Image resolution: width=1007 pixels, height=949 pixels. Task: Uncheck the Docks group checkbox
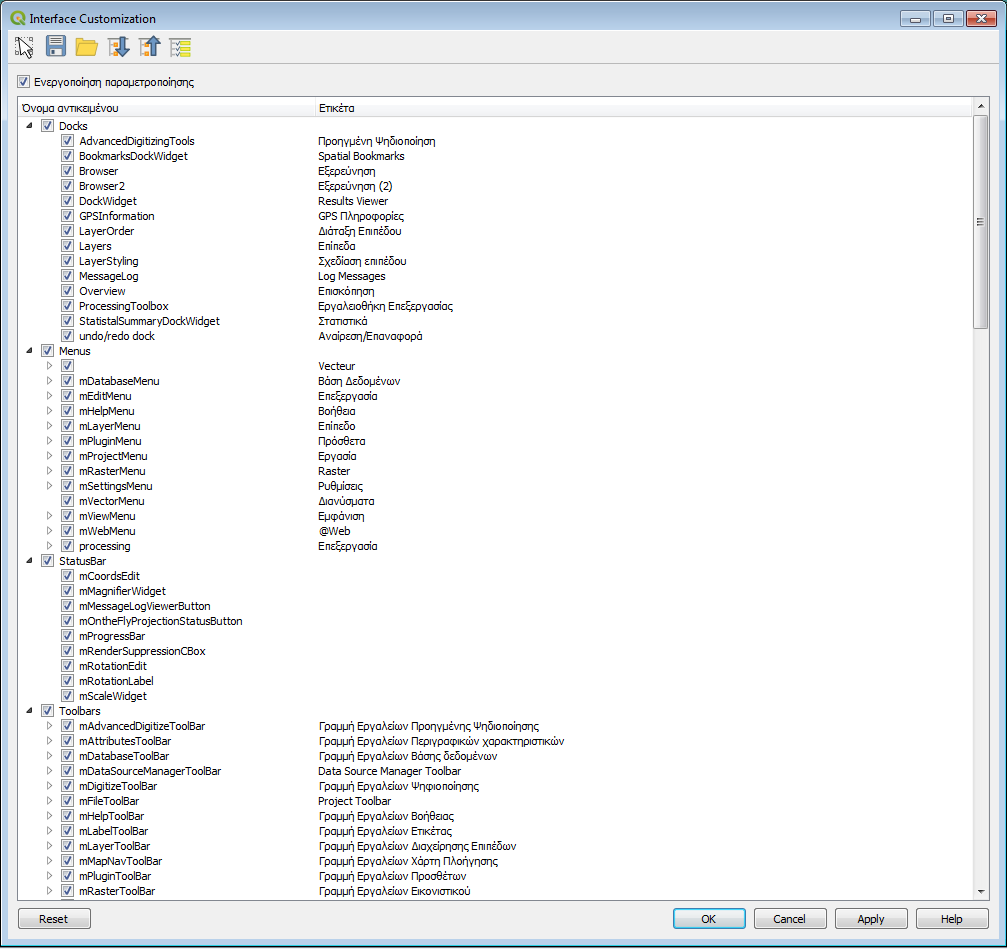pos(48,126)
